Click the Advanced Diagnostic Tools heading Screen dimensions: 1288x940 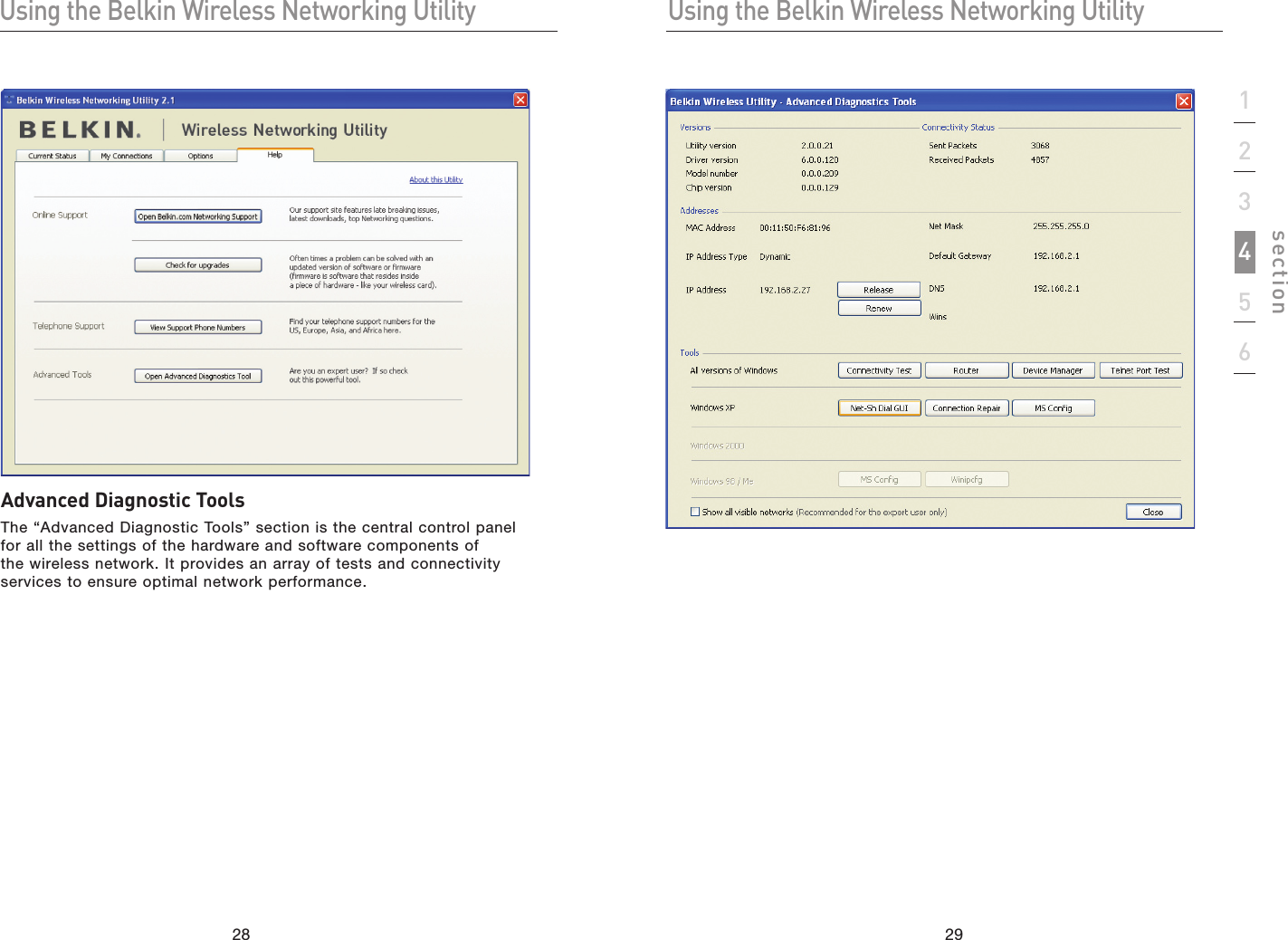123,500
